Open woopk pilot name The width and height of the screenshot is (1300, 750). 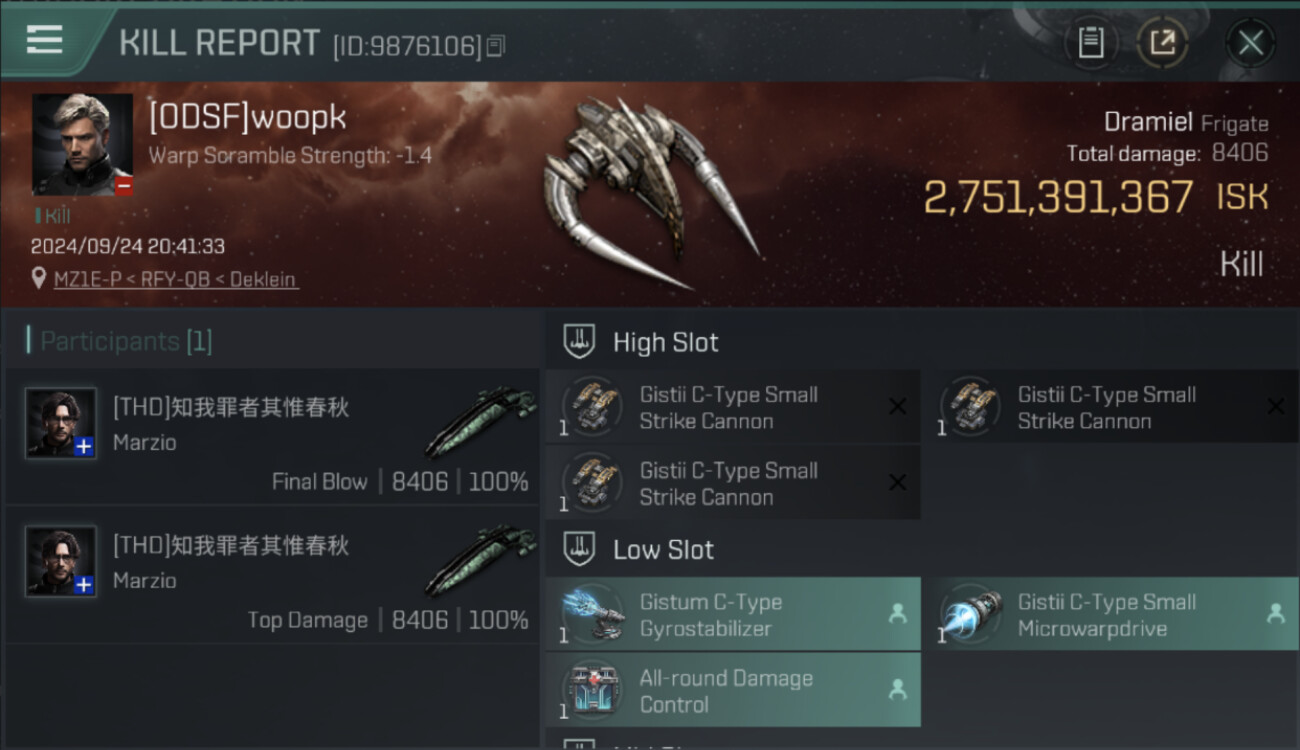point(247,117)
